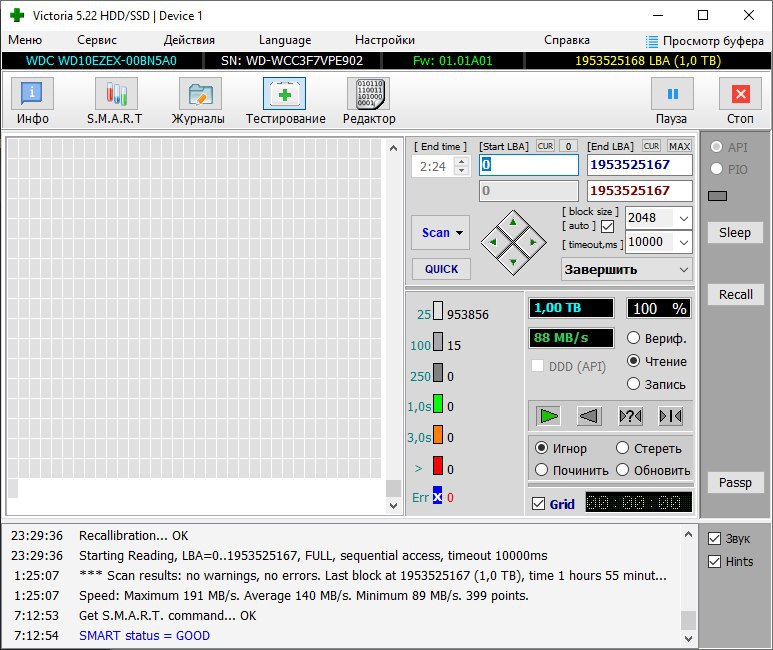Click the QUICK scan button
This screenshot has width=773, height=650.
pyautogui.click(x=441, y=269)
